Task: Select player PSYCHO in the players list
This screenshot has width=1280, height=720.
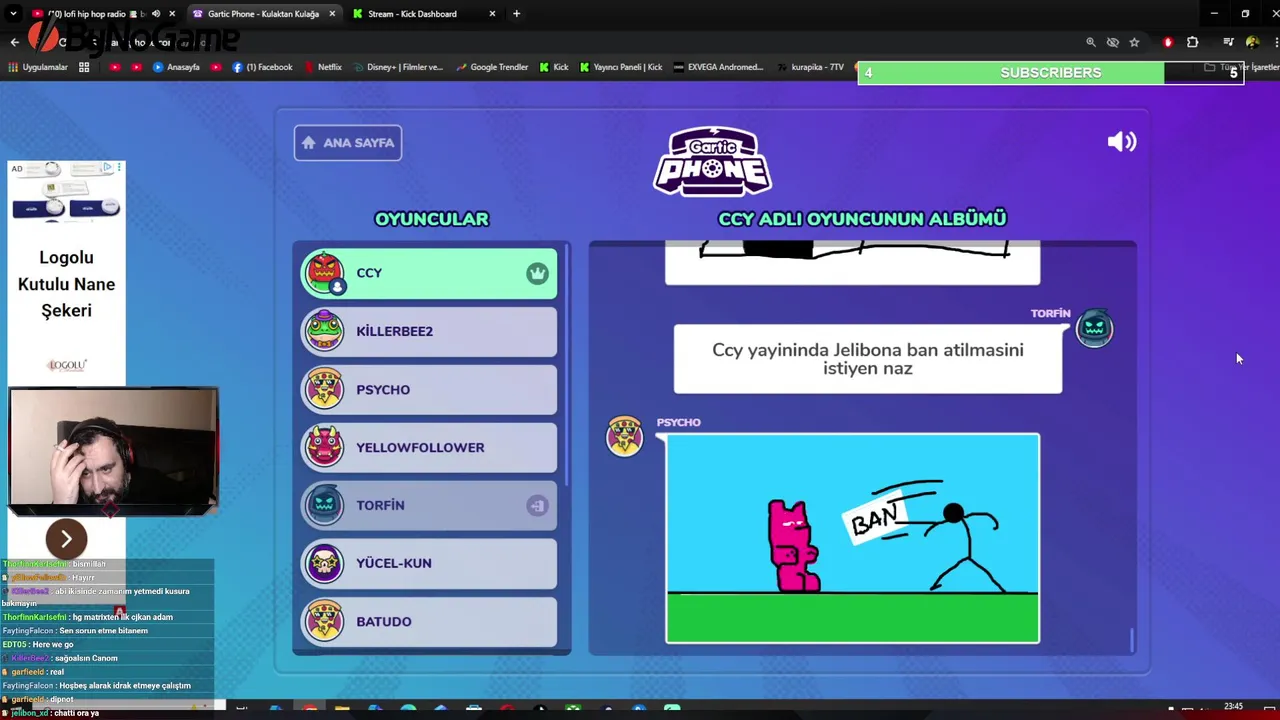Action: coord(429,389)
